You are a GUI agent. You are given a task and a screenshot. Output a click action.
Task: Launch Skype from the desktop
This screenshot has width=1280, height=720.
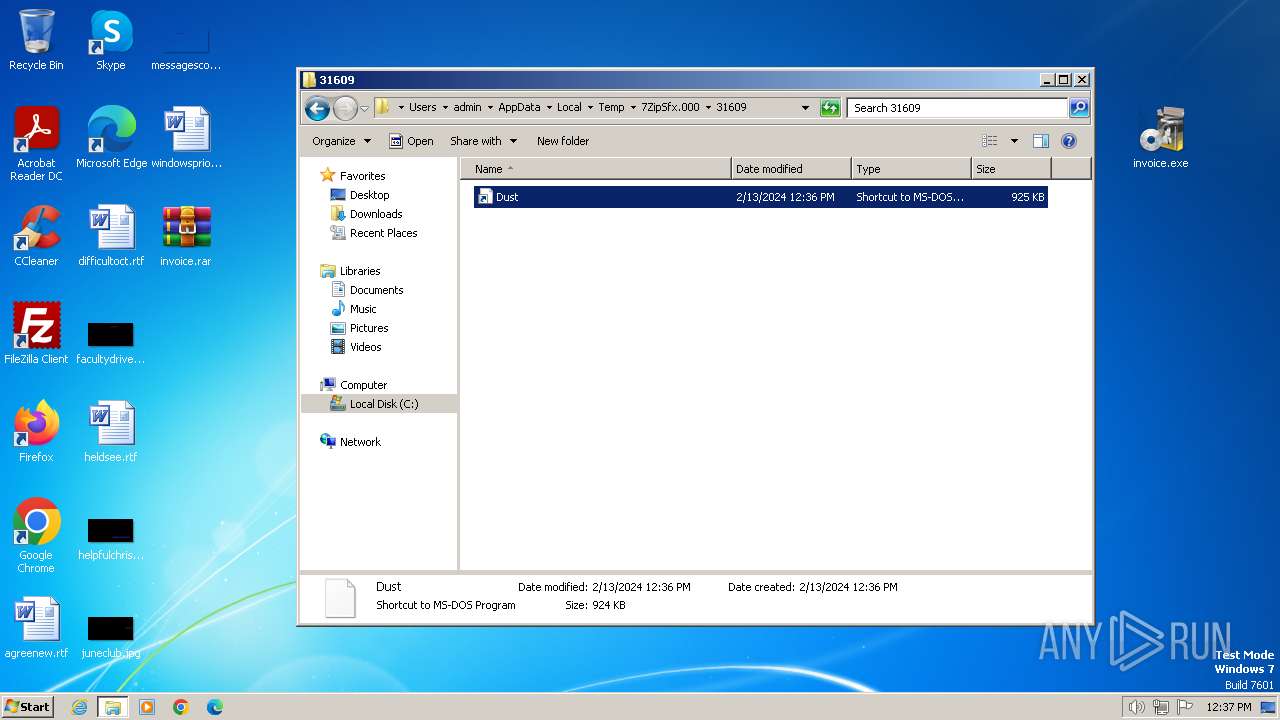coord(111,41)
